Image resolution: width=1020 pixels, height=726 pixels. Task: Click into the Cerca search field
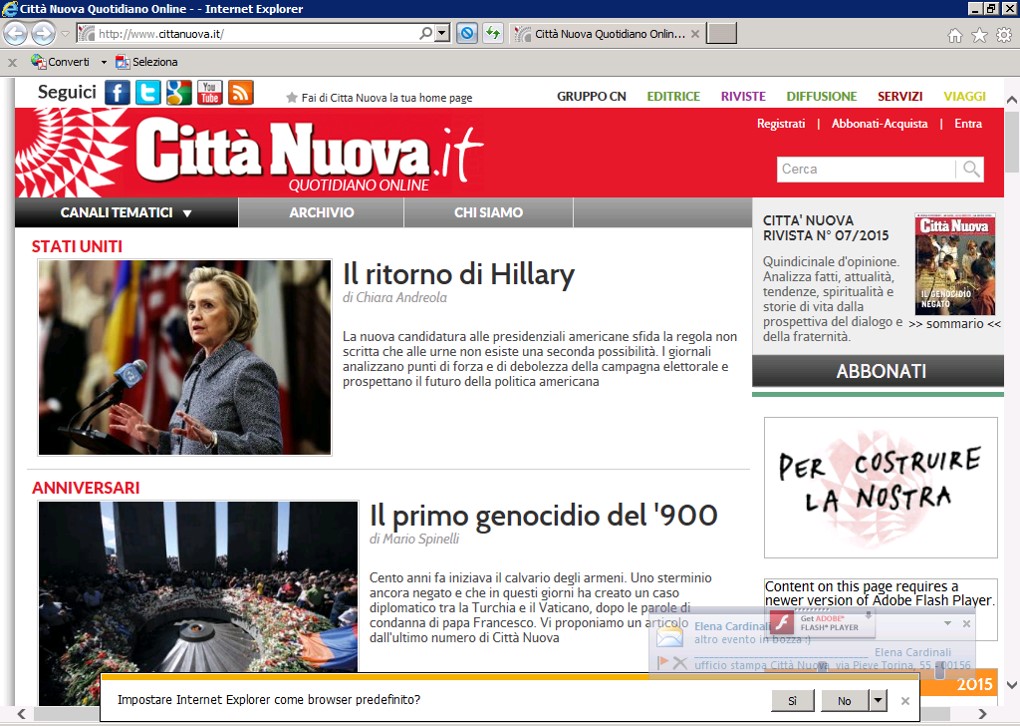(865, 169)
